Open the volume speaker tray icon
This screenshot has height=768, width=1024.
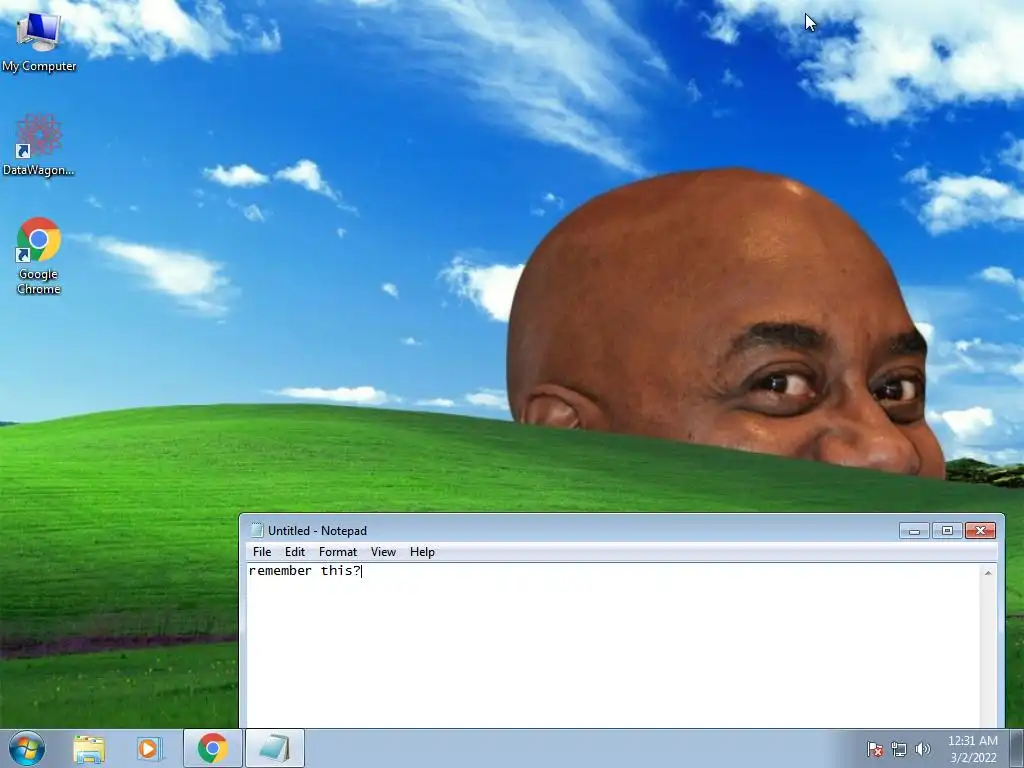(923, 749)
